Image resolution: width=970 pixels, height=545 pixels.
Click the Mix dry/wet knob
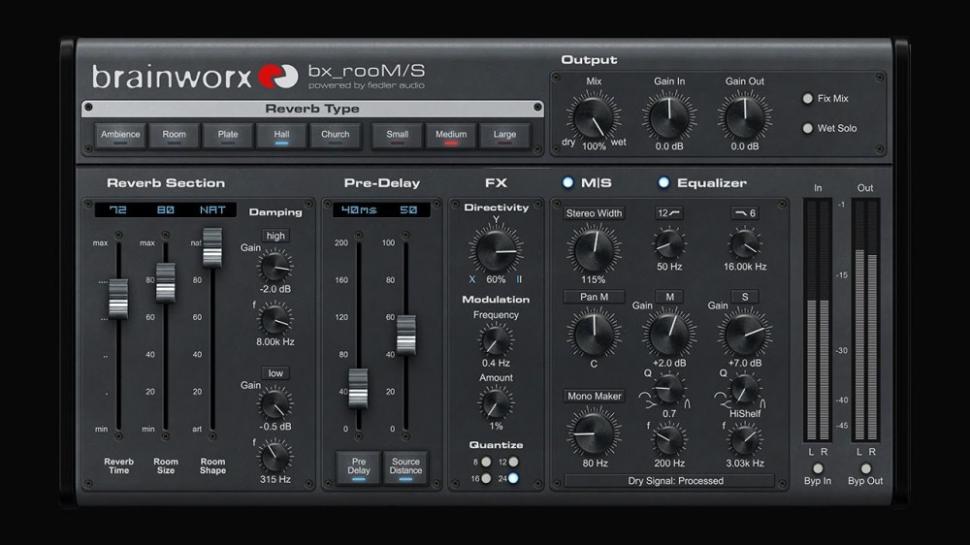(x=594, y=118)
